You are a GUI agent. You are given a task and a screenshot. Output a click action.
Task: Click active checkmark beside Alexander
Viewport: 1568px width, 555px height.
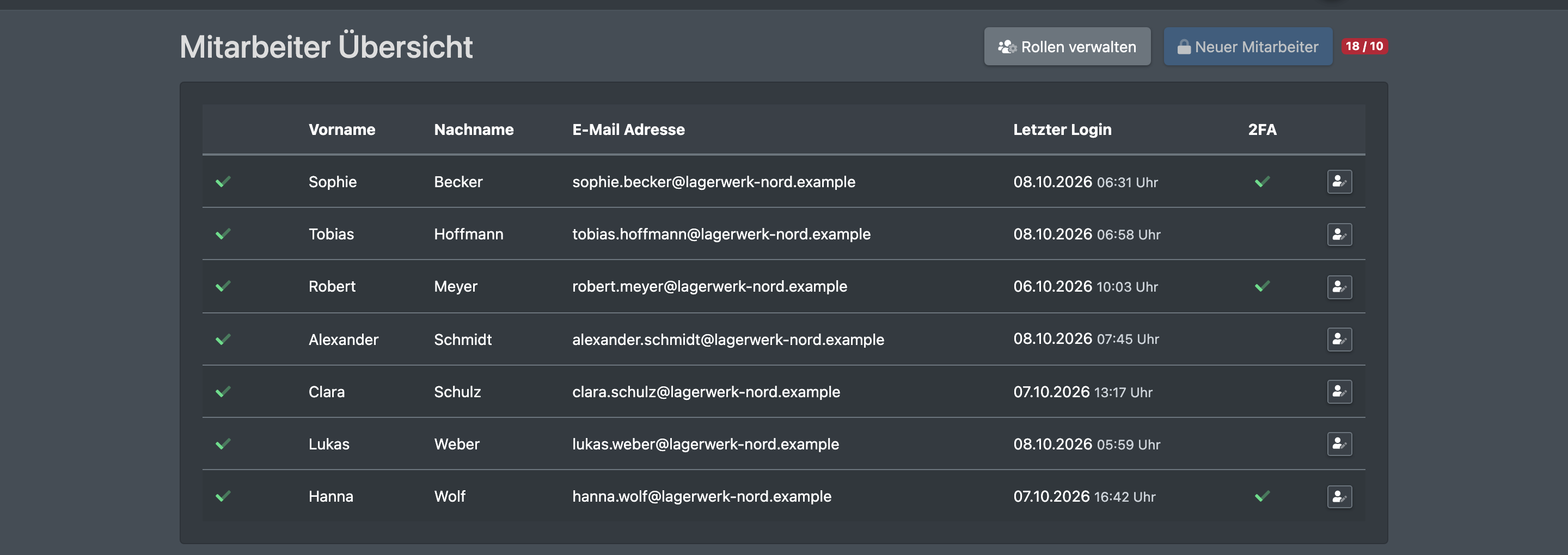click(x=223, y=339)
